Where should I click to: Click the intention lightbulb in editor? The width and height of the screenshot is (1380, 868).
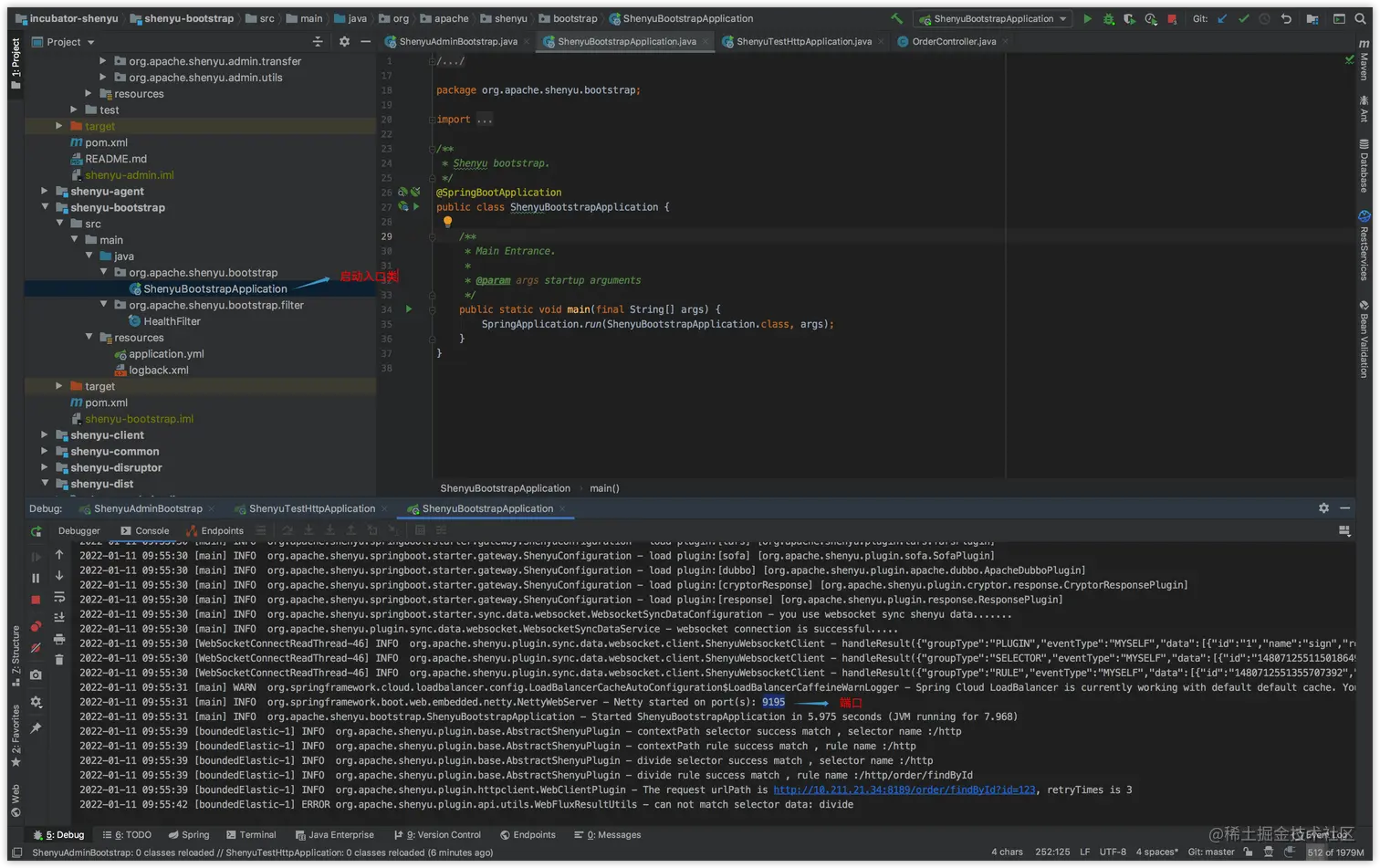[x=447, y=222]
